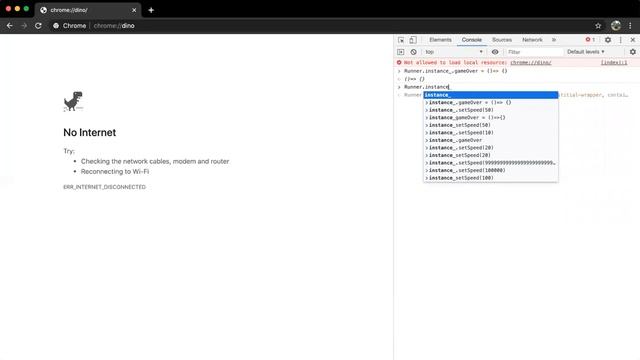Close the DevTools panel
640x360 pixels.
[633, 40]
